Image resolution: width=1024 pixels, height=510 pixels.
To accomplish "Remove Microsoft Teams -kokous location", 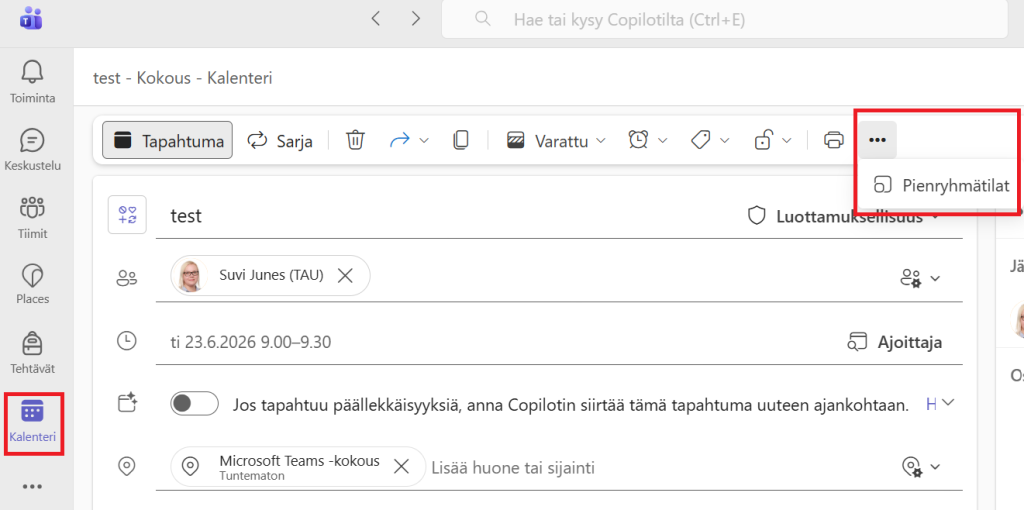I will click(401, 466).
